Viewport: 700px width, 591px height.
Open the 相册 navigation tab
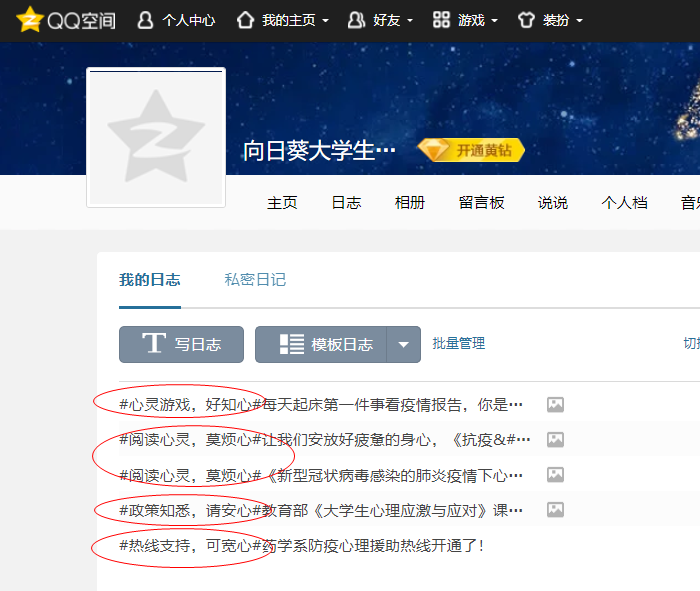[x=410, y=203]
